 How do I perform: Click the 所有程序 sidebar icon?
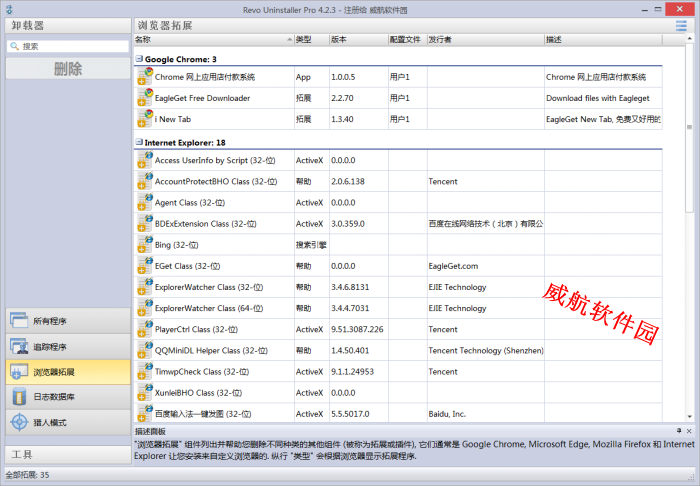click(x=19, y=320)
